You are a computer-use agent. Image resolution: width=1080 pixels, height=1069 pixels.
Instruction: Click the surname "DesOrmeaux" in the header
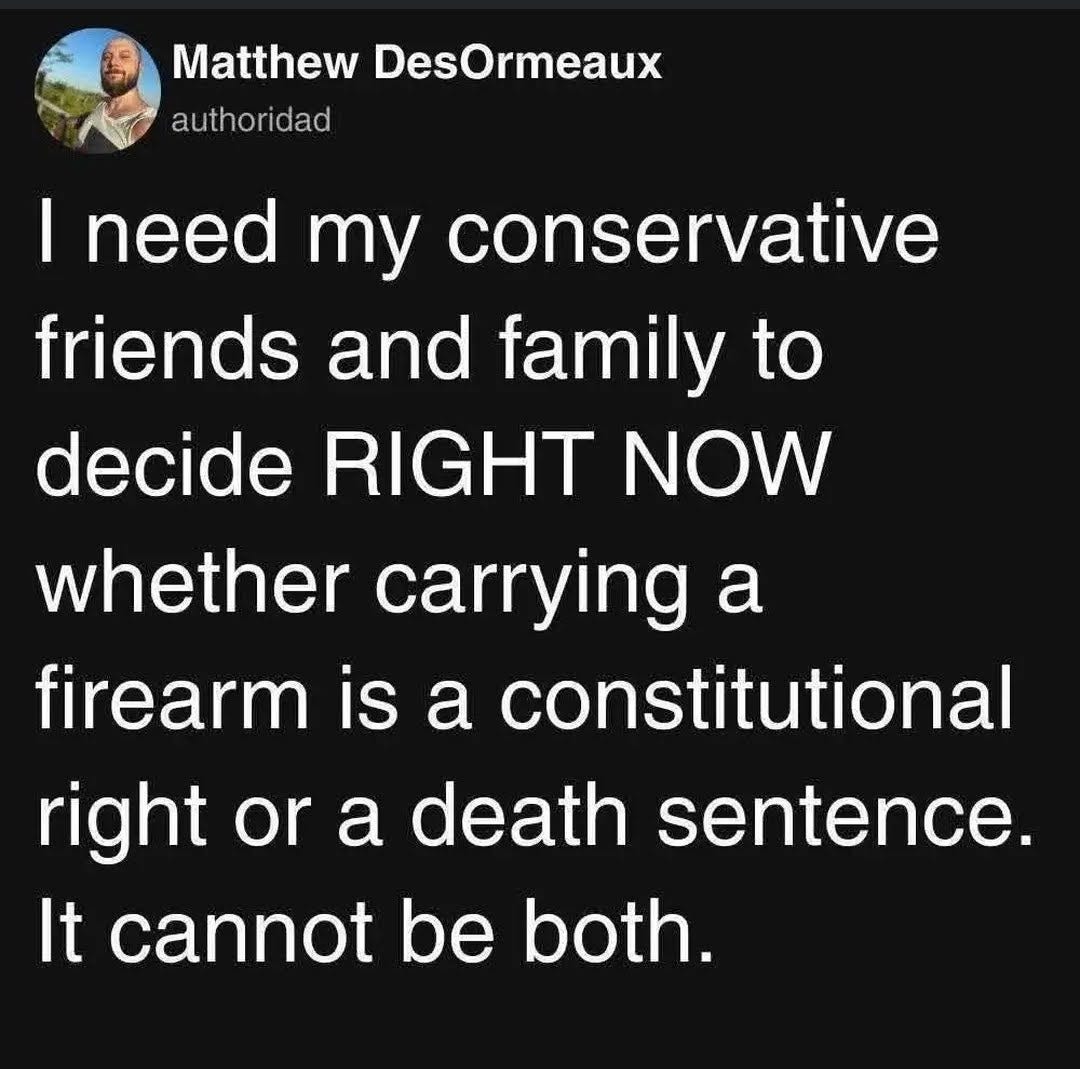click(517, 64)
